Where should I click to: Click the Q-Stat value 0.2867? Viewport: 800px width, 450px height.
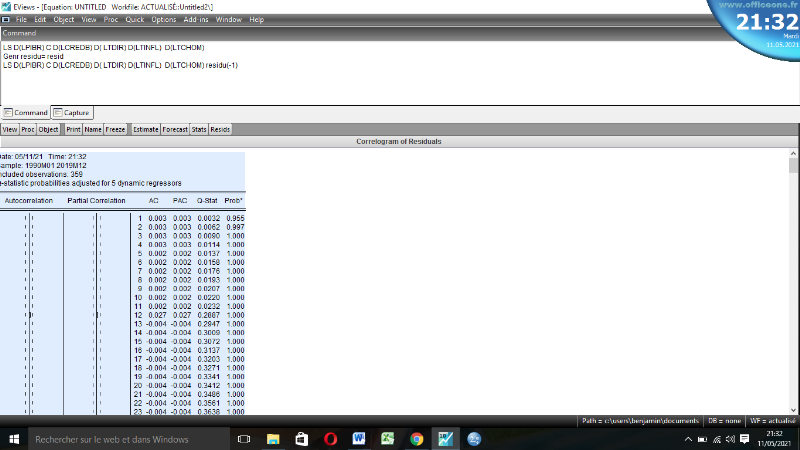(x=209, y=315)
